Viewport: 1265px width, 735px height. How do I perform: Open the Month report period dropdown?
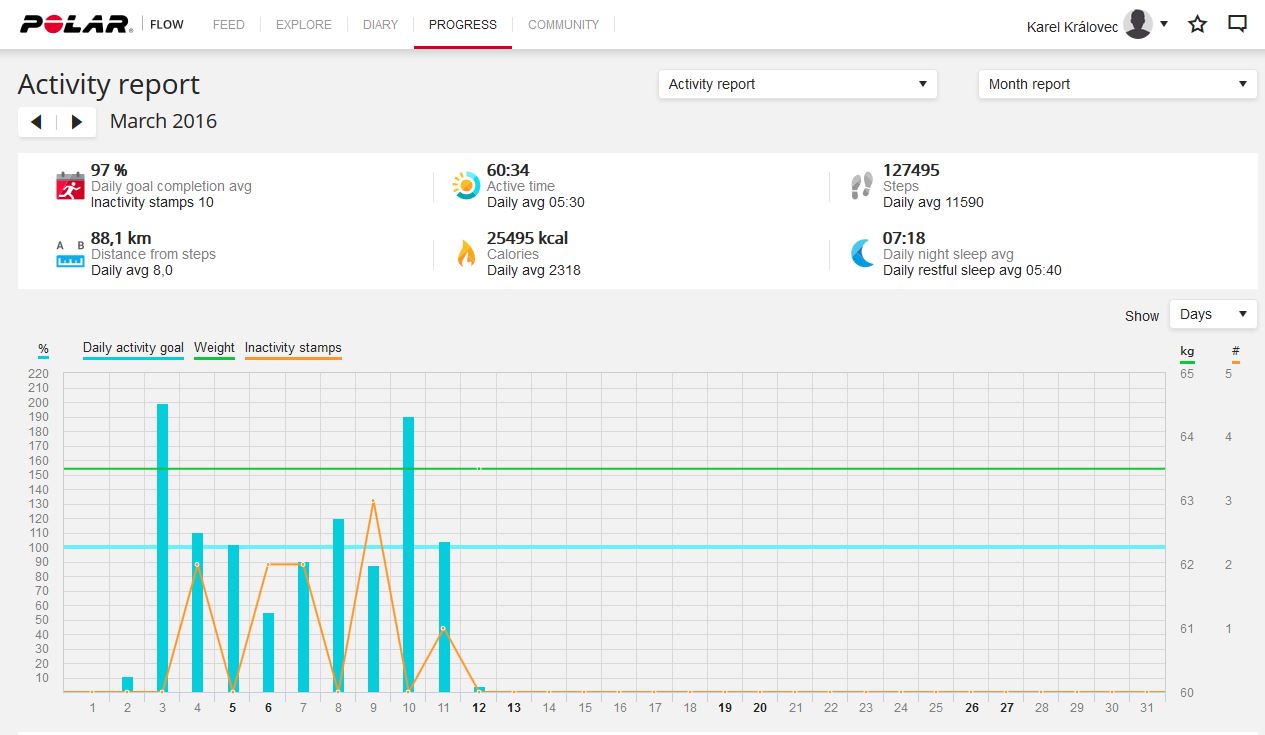[x=1117, y=84]
